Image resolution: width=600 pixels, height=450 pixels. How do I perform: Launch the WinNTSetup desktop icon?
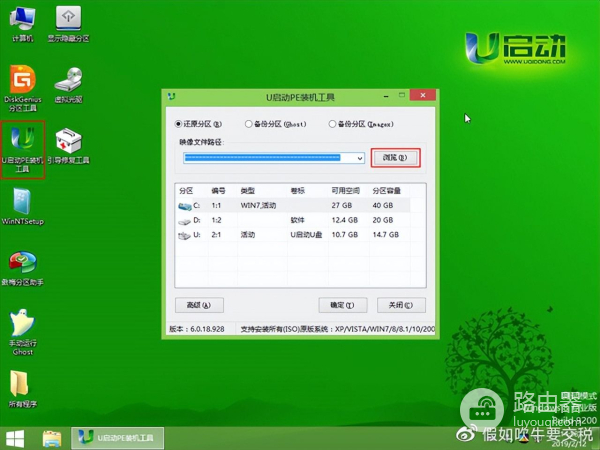click(x=23, y=207)
